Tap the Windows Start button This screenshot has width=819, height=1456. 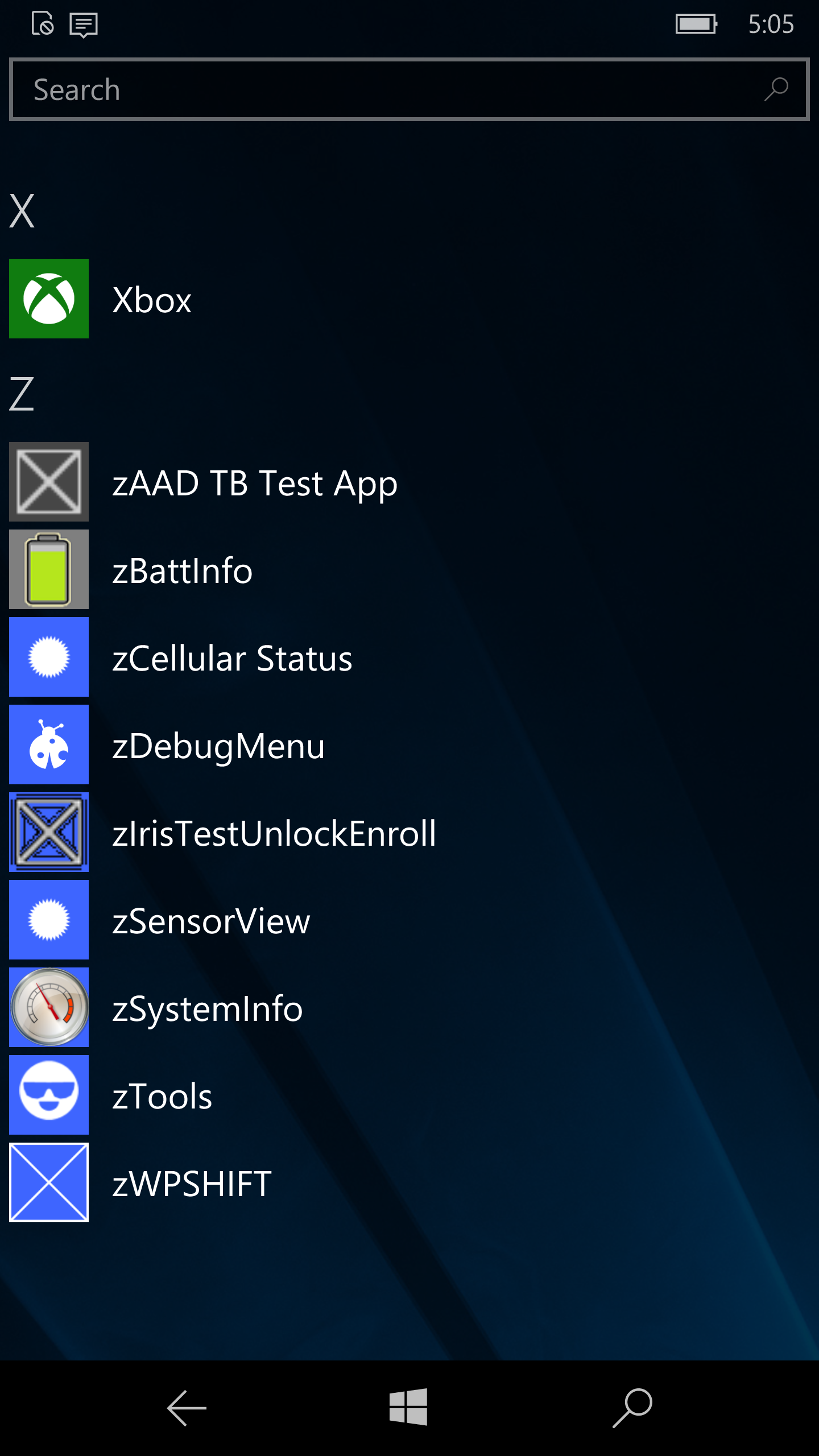408,1407
